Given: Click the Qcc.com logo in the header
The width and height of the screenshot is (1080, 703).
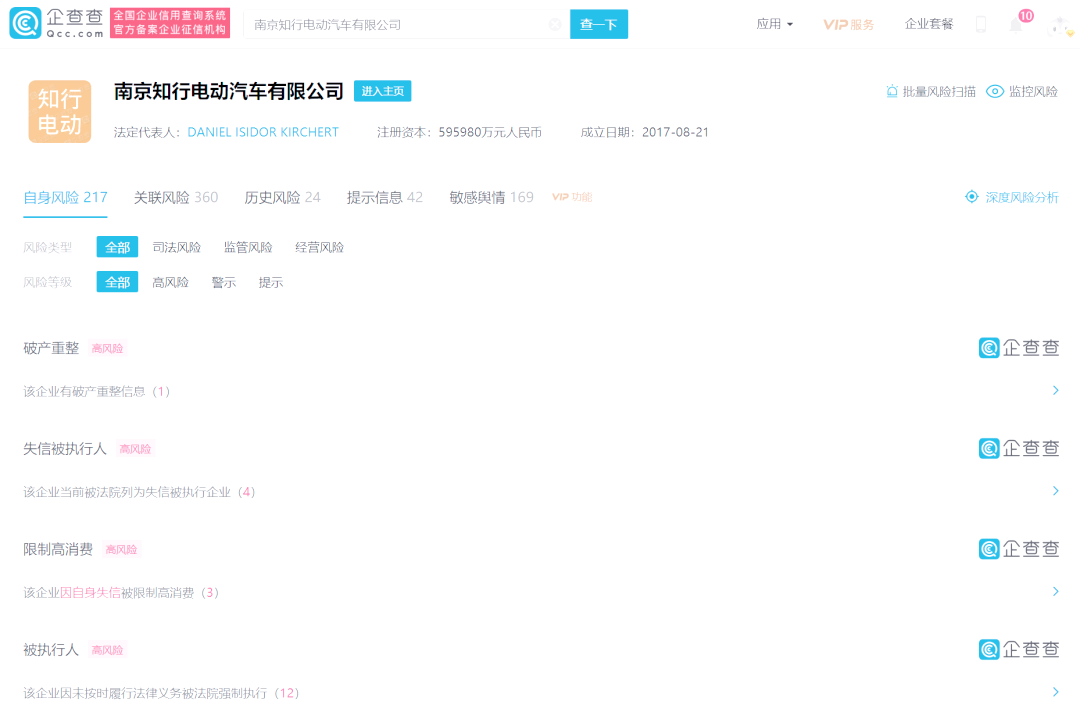Looking at the screenshot, I should (56, 23).
